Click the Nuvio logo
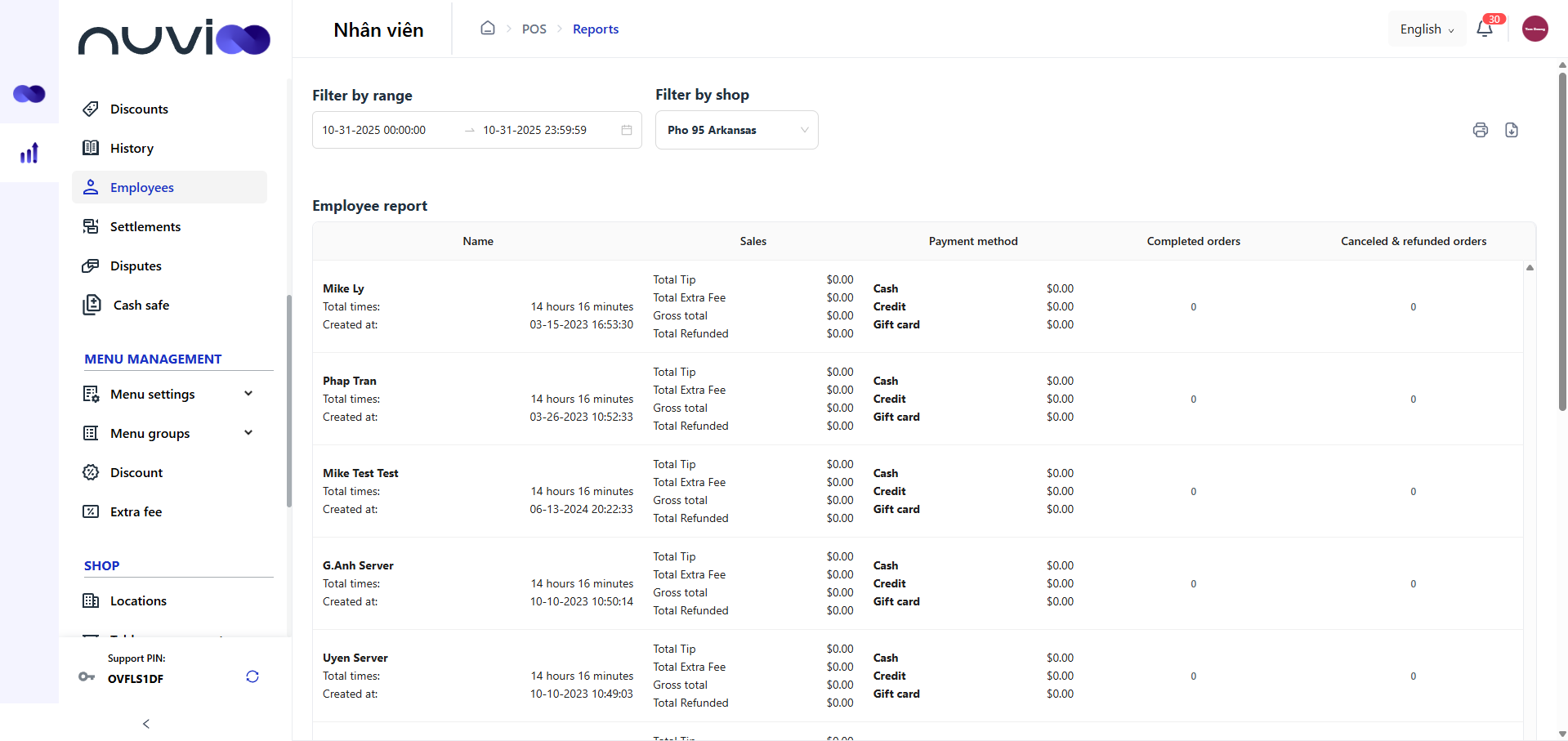The width and height of the screenshot is (1568, 741). (174, 38)
